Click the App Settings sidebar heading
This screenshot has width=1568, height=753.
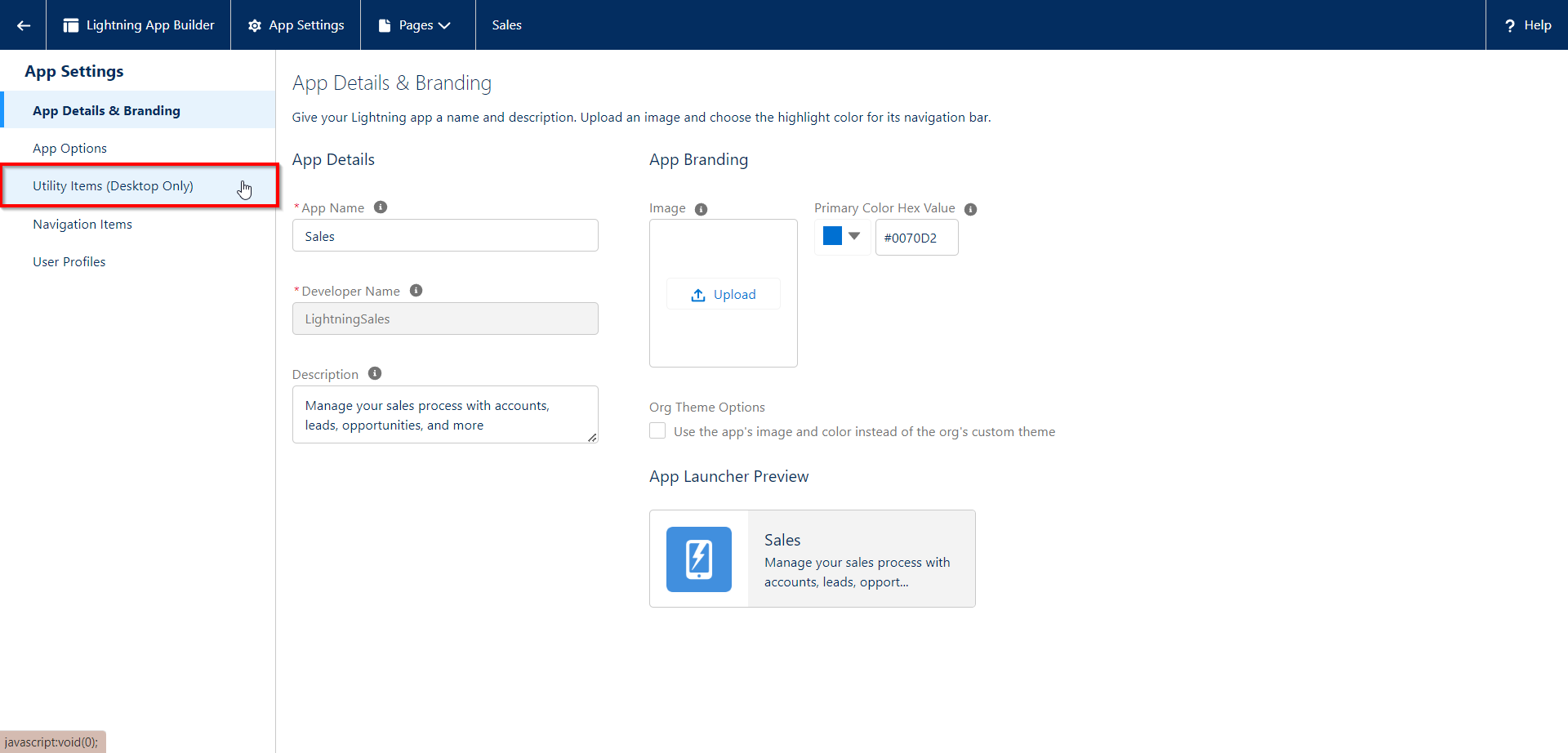point(74,71)
